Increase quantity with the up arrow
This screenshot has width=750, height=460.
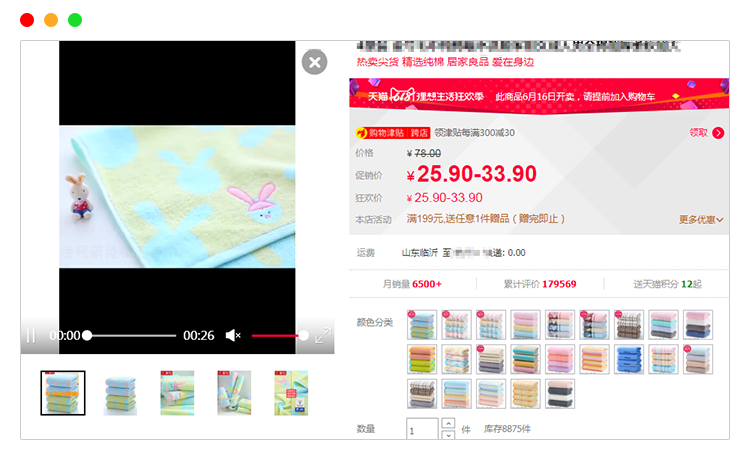point(448,423)
